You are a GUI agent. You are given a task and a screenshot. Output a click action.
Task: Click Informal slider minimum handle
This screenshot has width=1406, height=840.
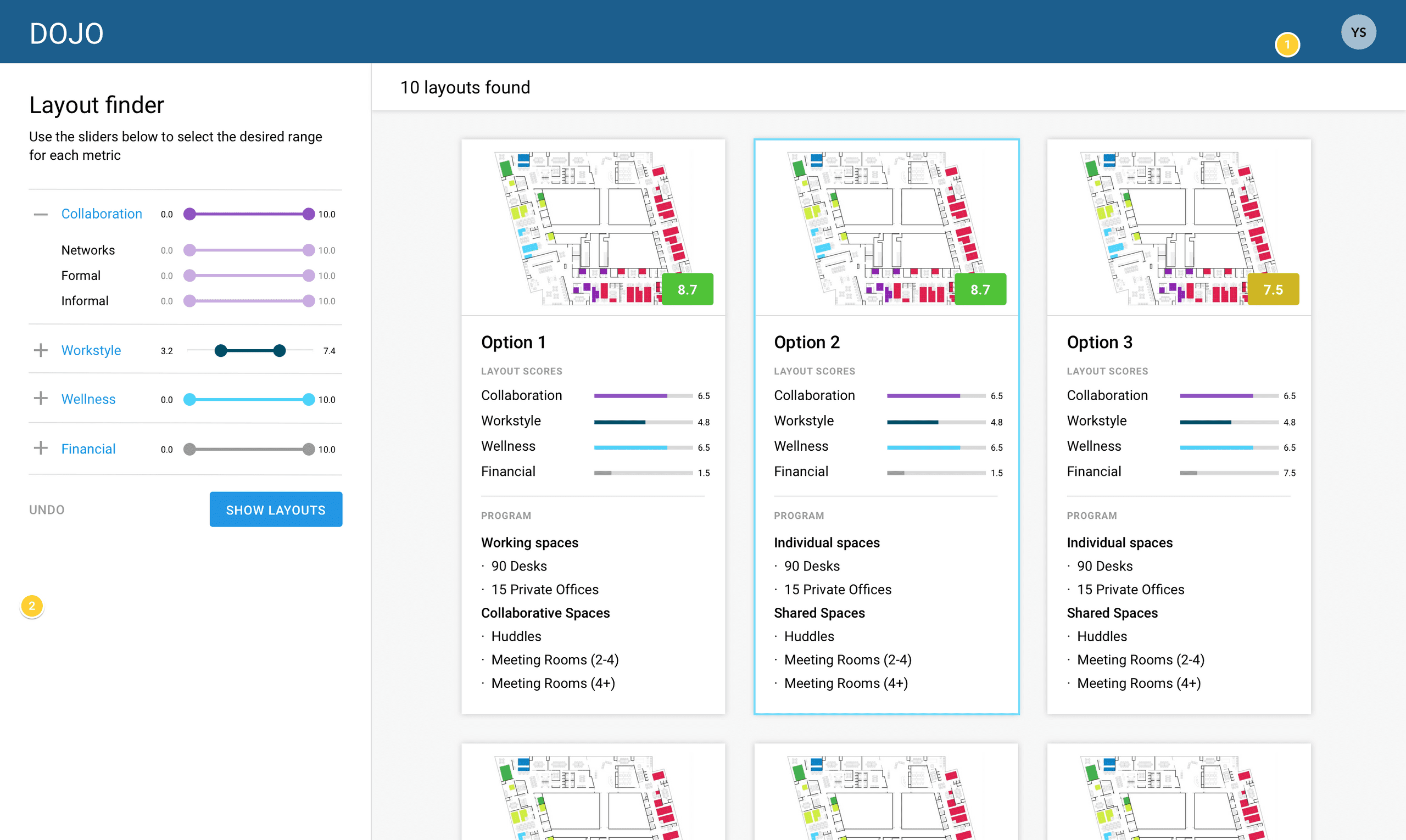click(x=189, y=301)
